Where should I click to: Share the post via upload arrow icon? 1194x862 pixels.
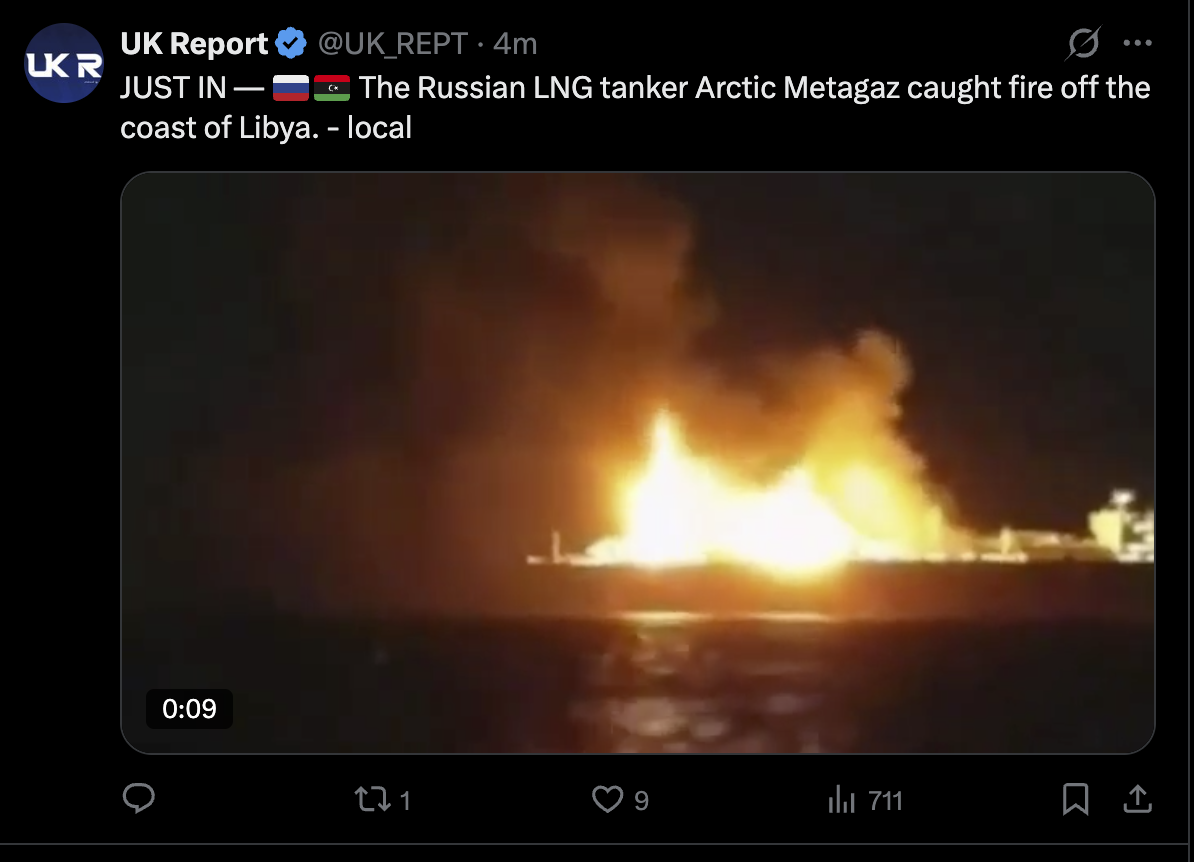point(1138,799)
